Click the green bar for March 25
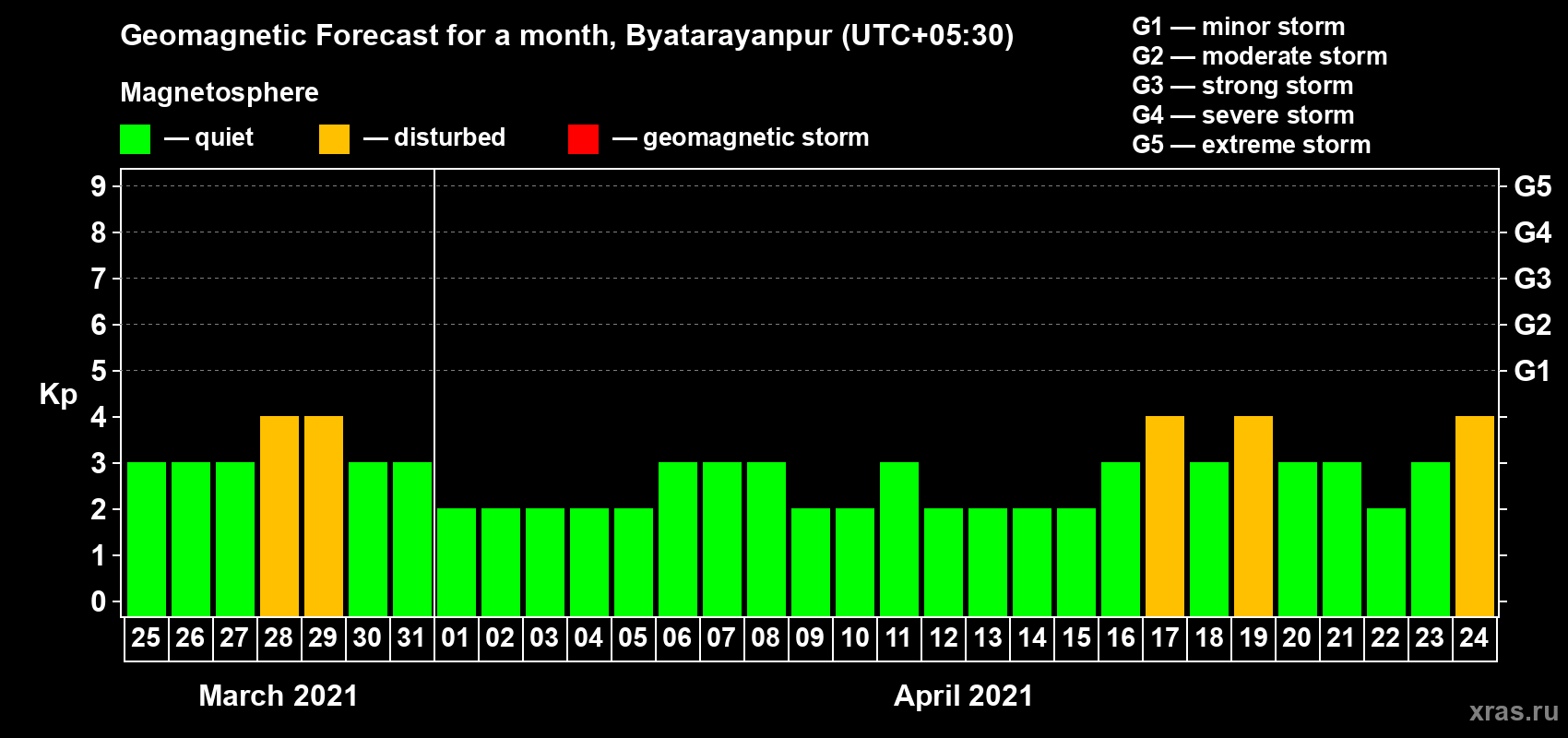Viewport: 1568px width, 738px height. tap(147, 539)
